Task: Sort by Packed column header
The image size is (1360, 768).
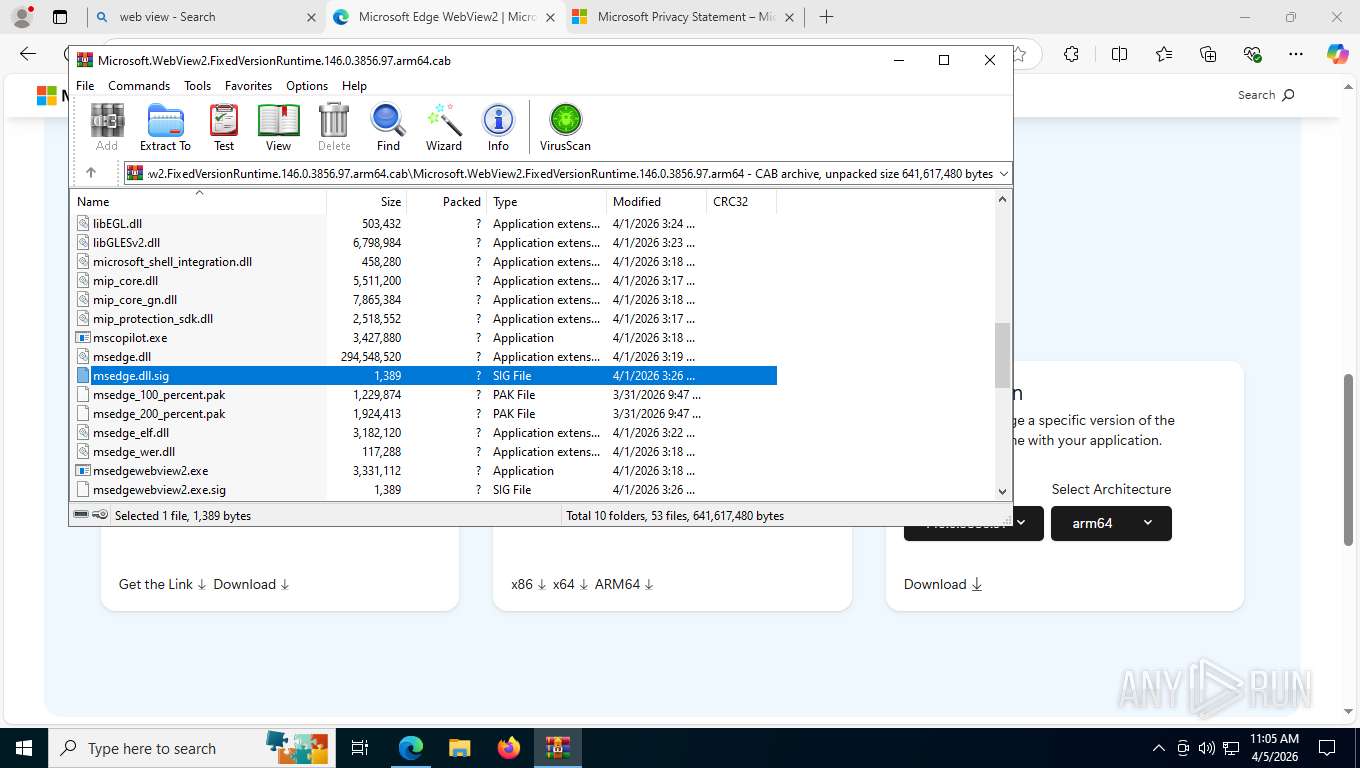Action: 447,202
